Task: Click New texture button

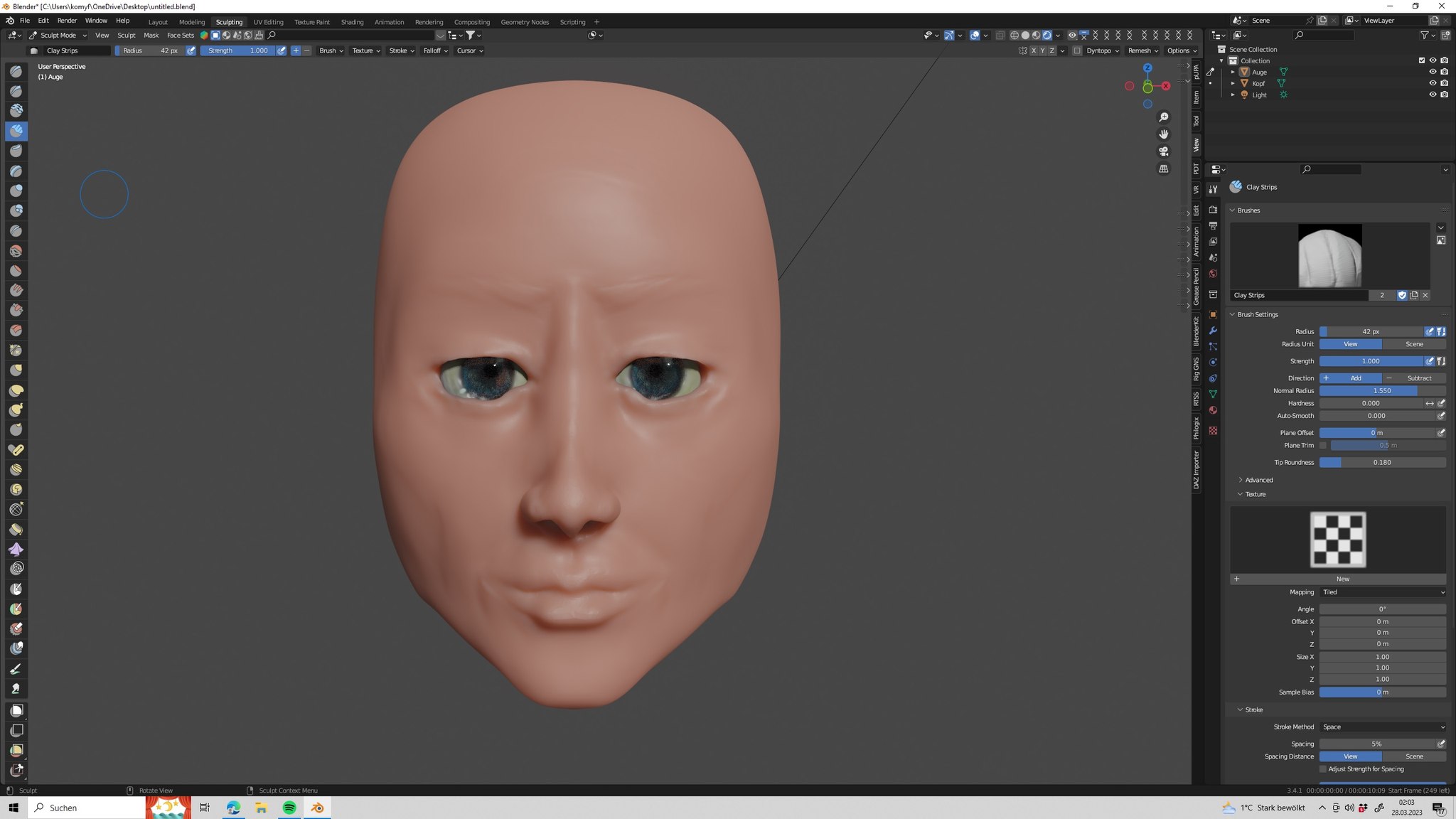Action: point(1342,579)
